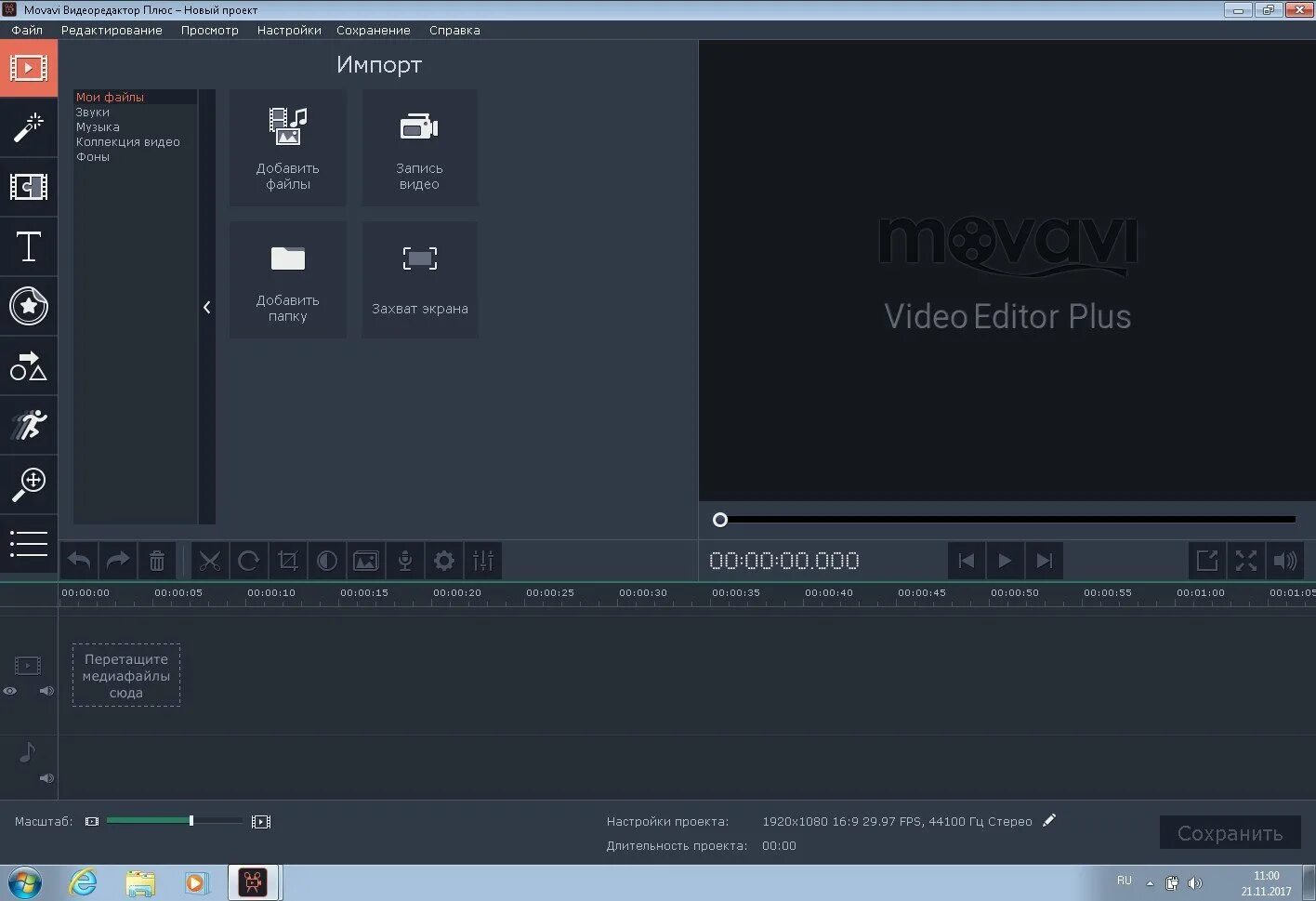Zoom out timeline with small frame icon
Image resolution: width=1316 pixels, height=901 pixels.
click(92, 821)
